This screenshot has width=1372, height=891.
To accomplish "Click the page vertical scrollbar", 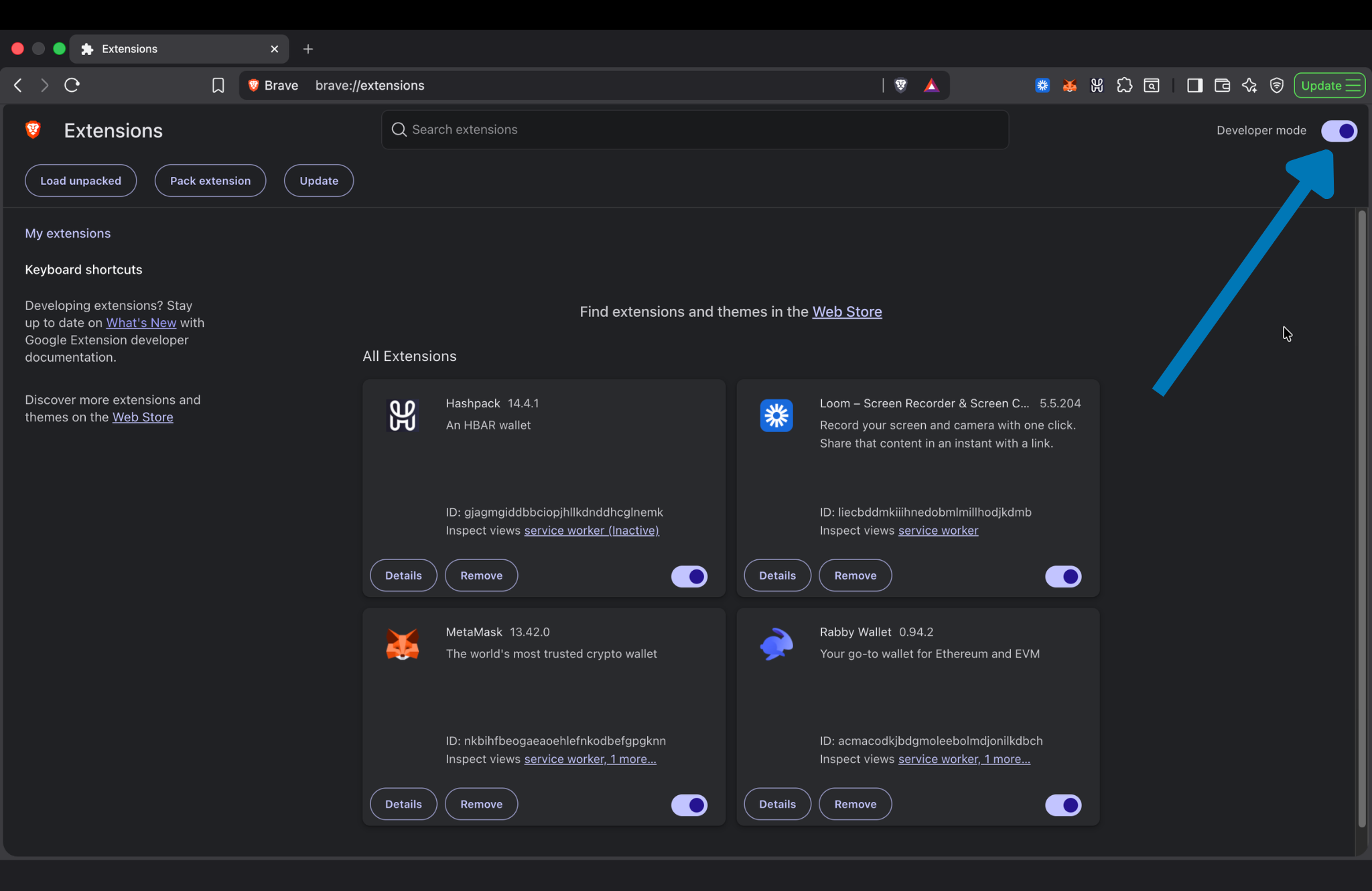I will 1362,519.
